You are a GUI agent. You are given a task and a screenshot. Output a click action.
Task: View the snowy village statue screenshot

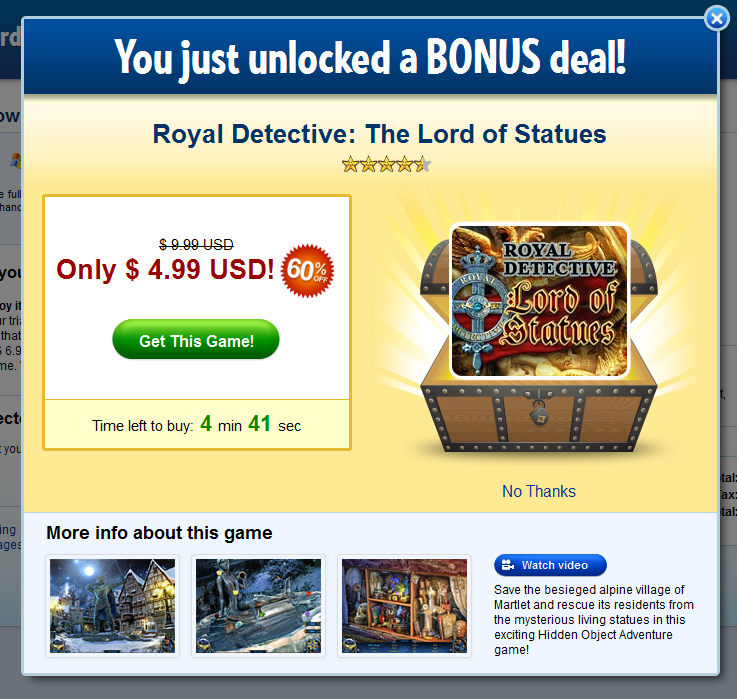(x=112, y=605)
